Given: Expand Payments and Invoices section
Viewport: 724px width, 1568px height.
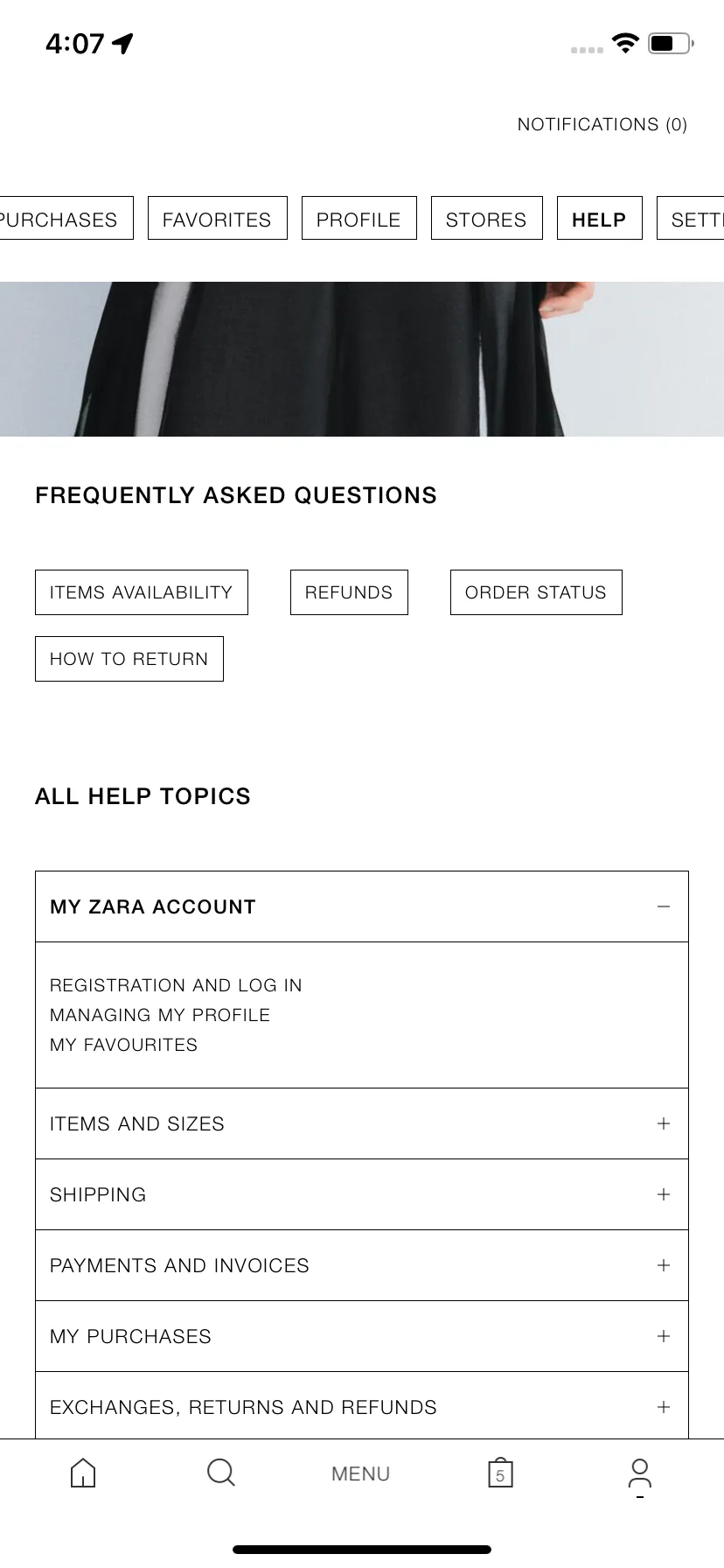Looking at the screenshot, I should point(362,1265).
